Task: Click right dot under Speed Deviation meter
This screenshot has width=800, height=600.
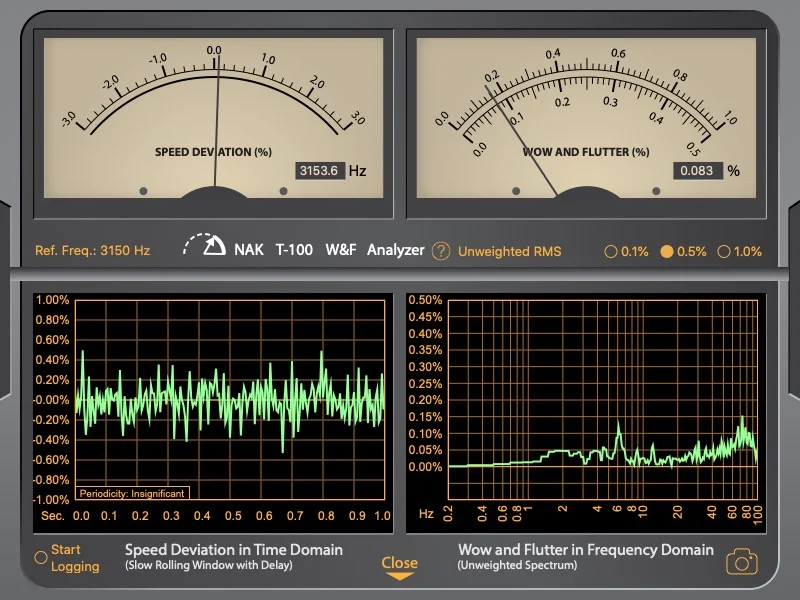Action: pos(281,190)
